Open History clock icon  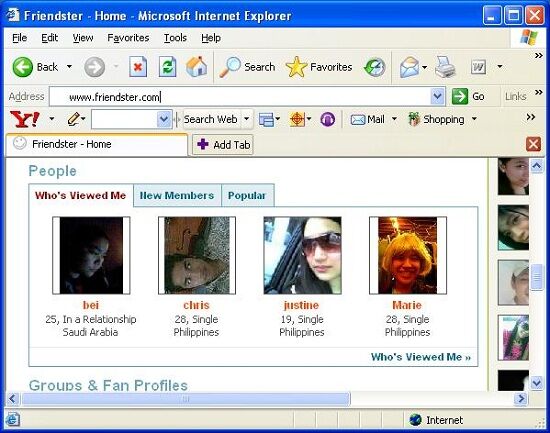pyautogui.click(x=375, y=67)
